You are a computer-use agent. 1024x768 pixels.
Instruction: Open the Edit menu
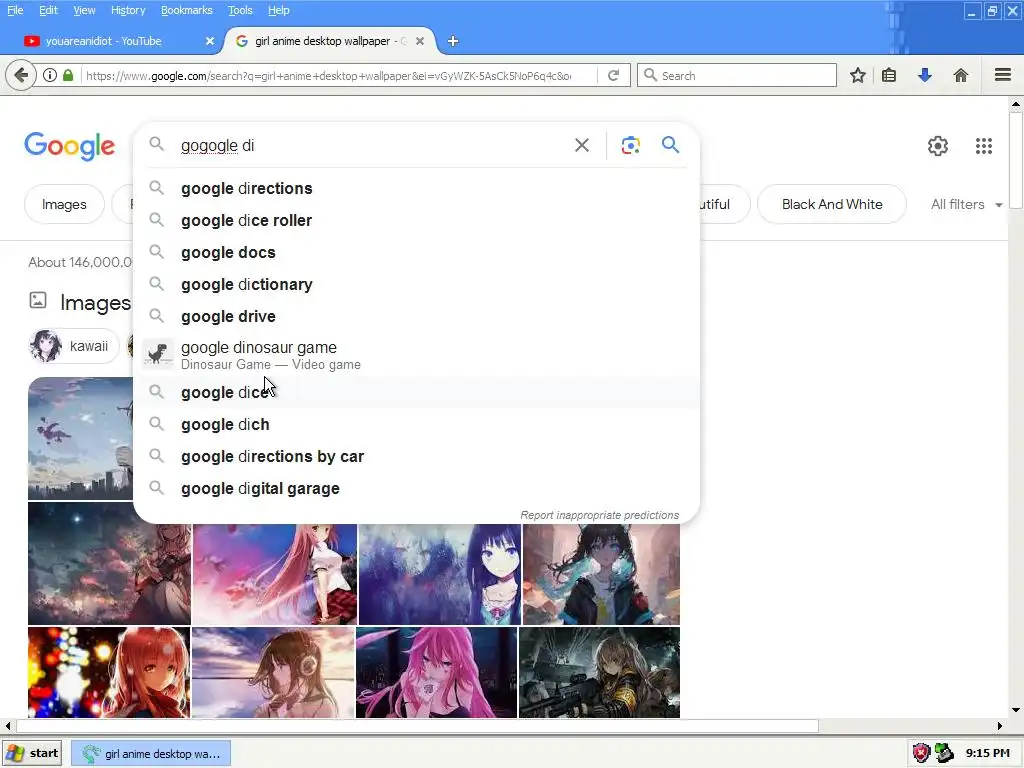point(48,10)
